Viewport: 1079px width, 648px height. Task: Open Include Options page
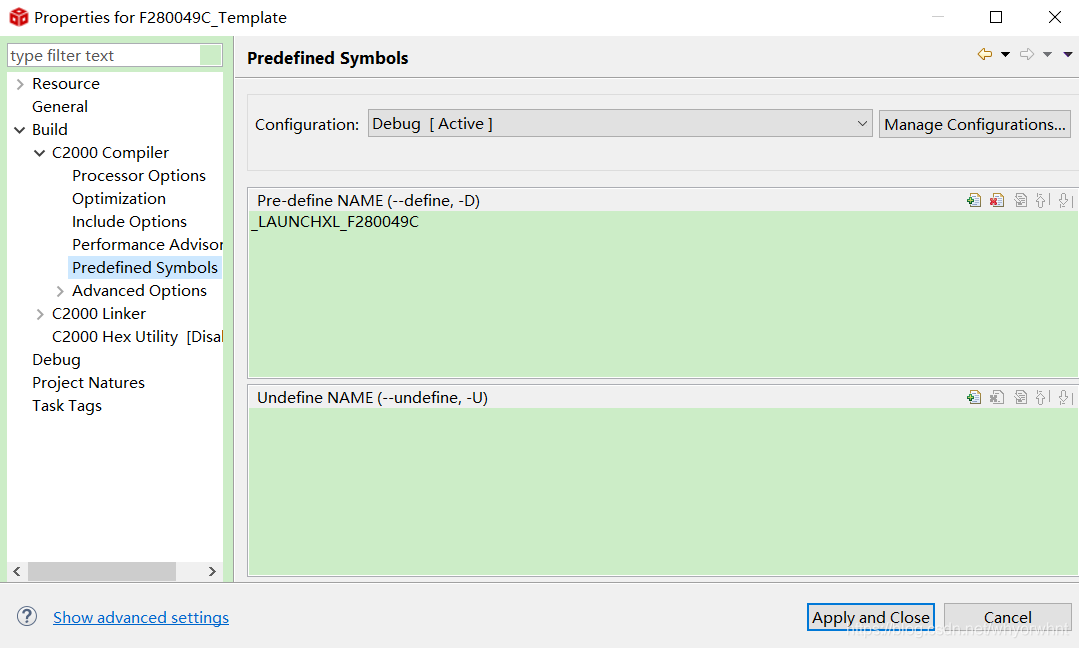pos(129,222)
